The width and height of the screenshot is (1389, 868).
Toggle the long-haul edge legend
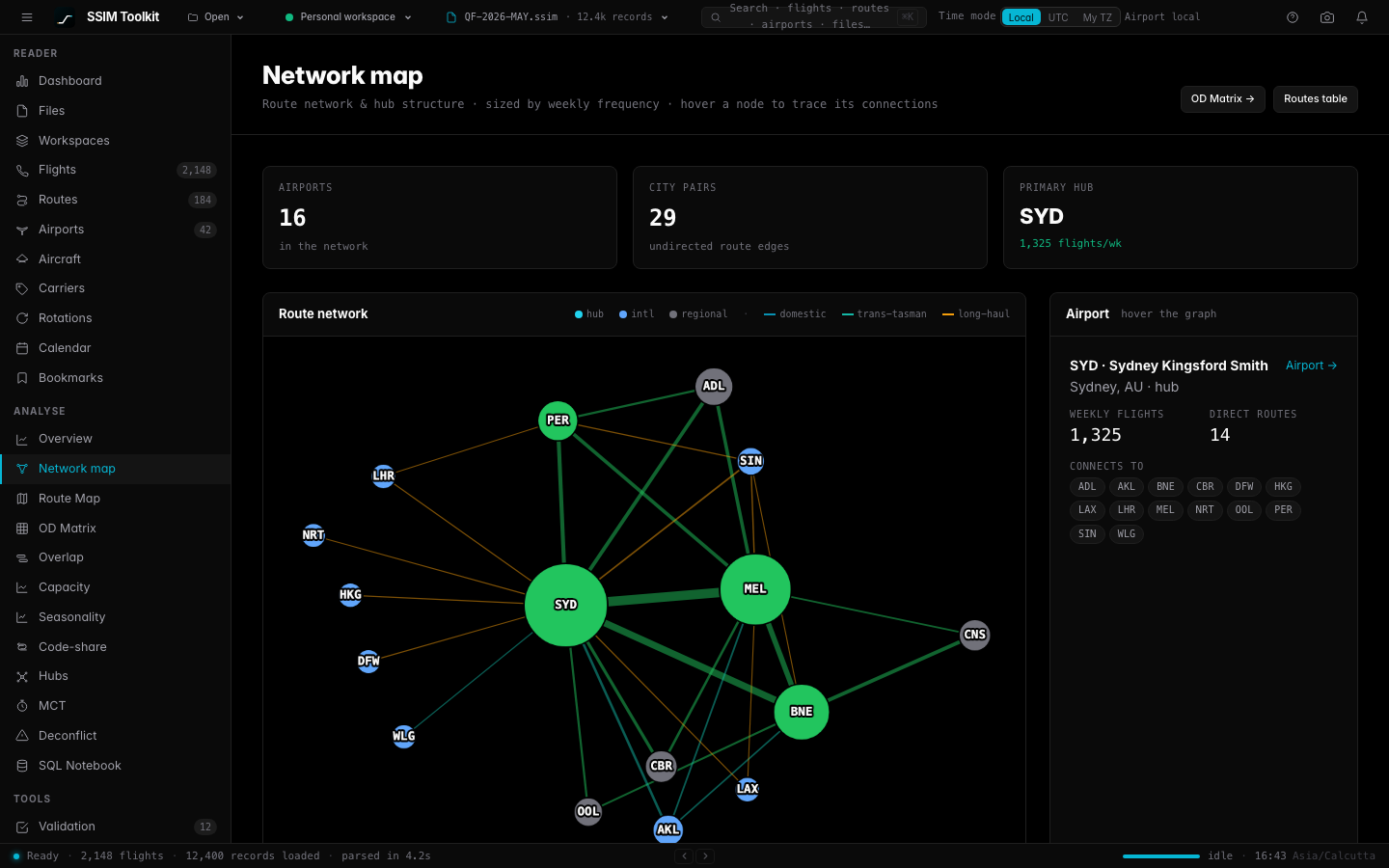[x=976, y=314]
